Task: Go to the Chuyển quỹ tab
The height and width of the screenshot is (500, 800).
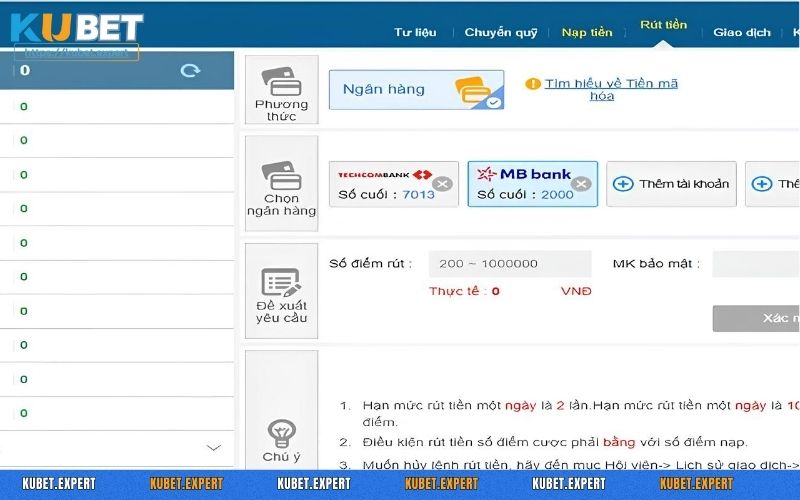Action: pos(501,32)
